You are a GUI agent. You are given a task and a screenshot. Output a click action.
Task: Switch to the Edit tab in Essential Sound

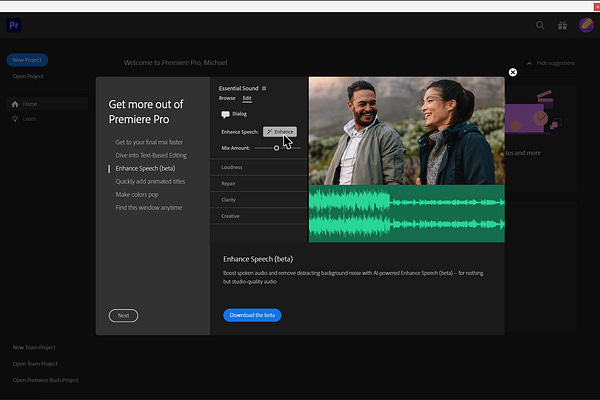[x=247, y=98]
